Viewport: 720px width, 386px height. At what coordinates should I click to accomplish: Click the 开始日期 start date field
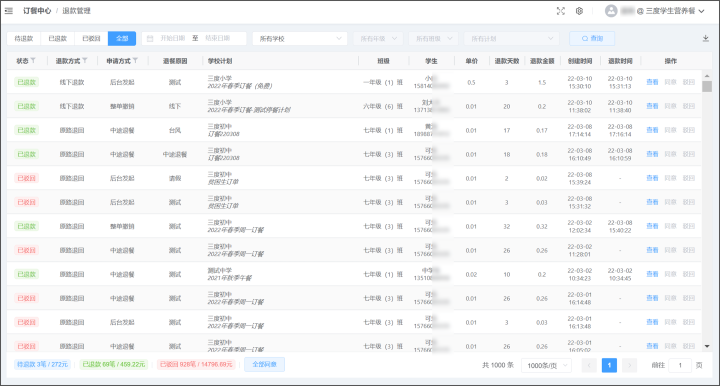click(x=172, y=39)
